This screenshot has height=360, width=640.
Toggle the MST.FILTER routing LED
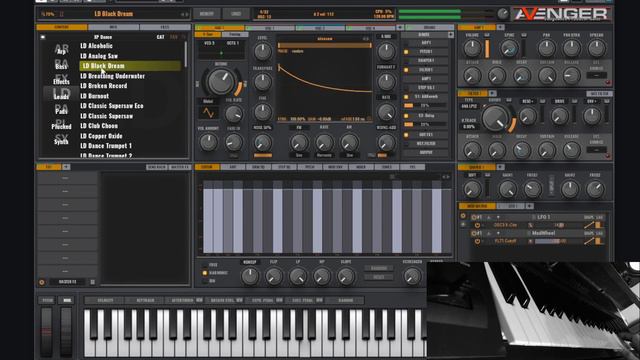(x=406, y=144)
